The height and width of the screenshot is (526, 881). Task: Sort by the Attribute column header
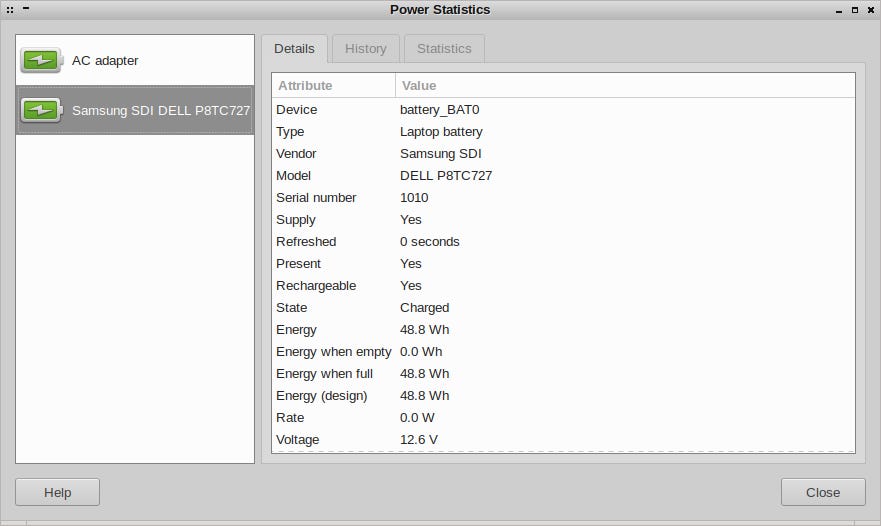coord(334,85)
